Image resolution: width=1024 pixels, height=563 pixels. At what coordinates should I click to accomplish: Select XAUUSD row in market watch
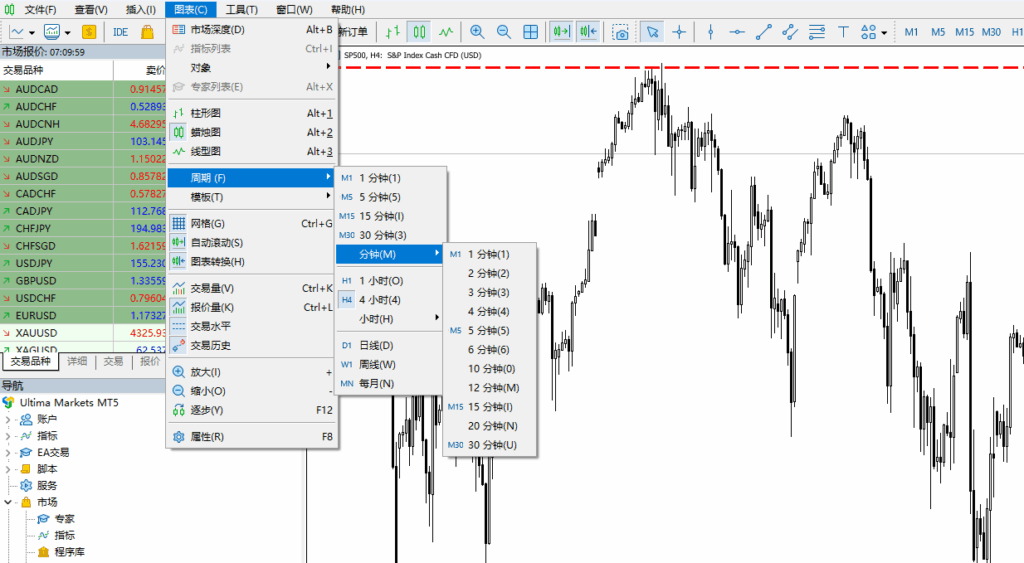coord(83,332)
